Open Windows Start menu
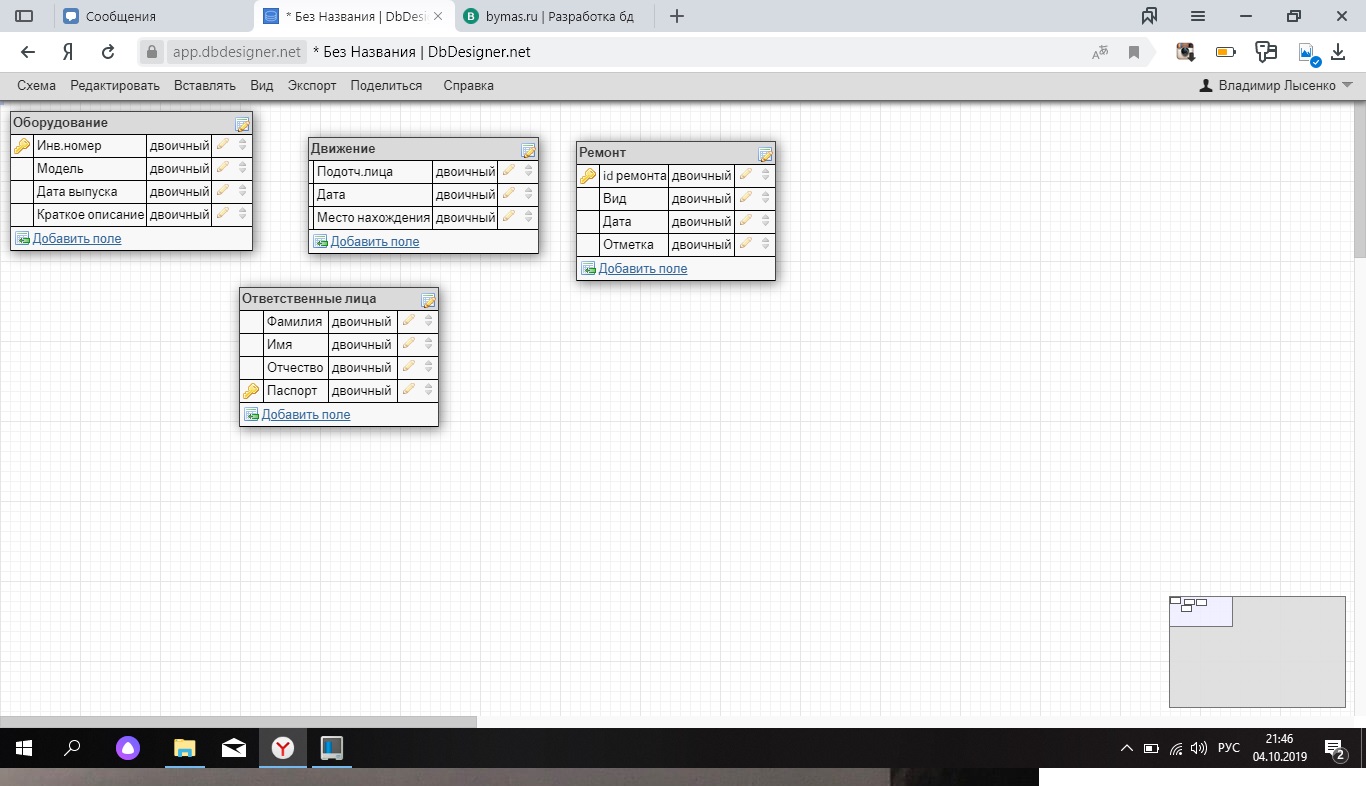The width and height of the screenshot is (1366, 786). tap(22, 748)
